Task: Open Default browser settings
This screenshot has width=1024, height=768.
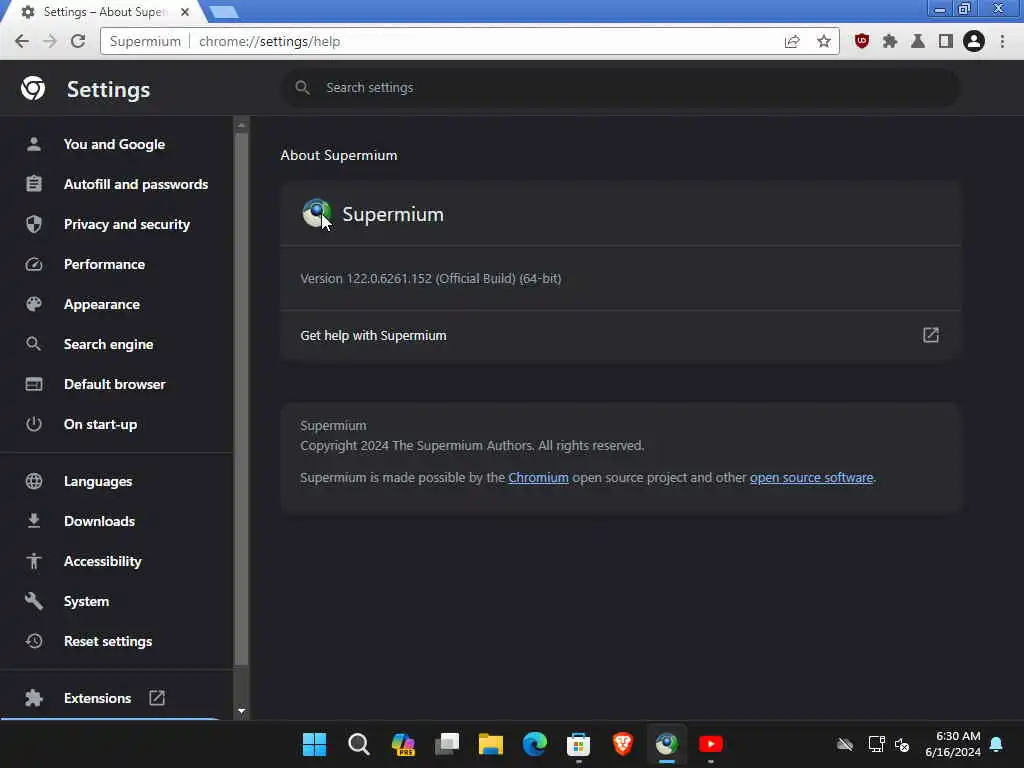Action: (x=116, y=384)
